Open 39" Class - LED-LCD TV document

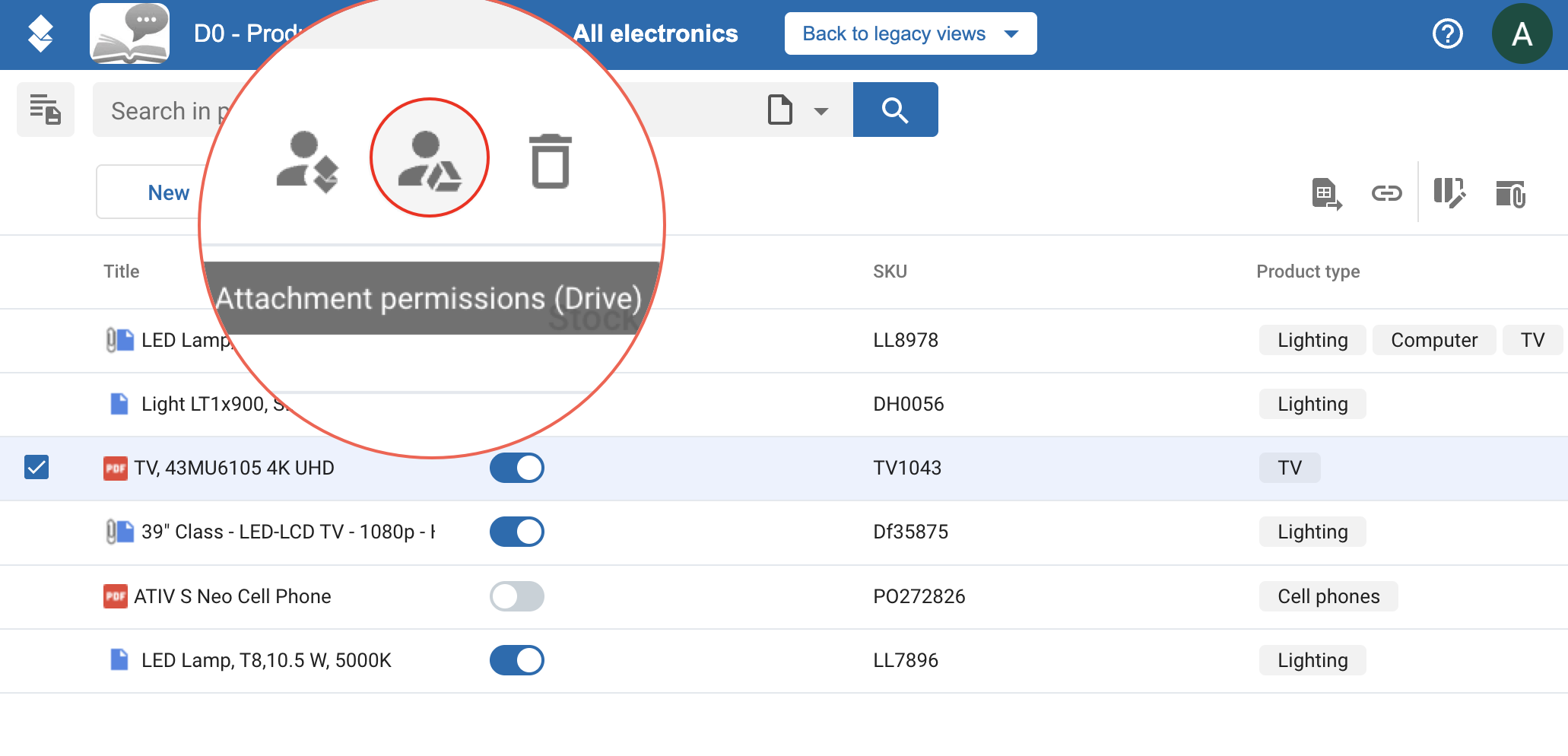point(289,532)
